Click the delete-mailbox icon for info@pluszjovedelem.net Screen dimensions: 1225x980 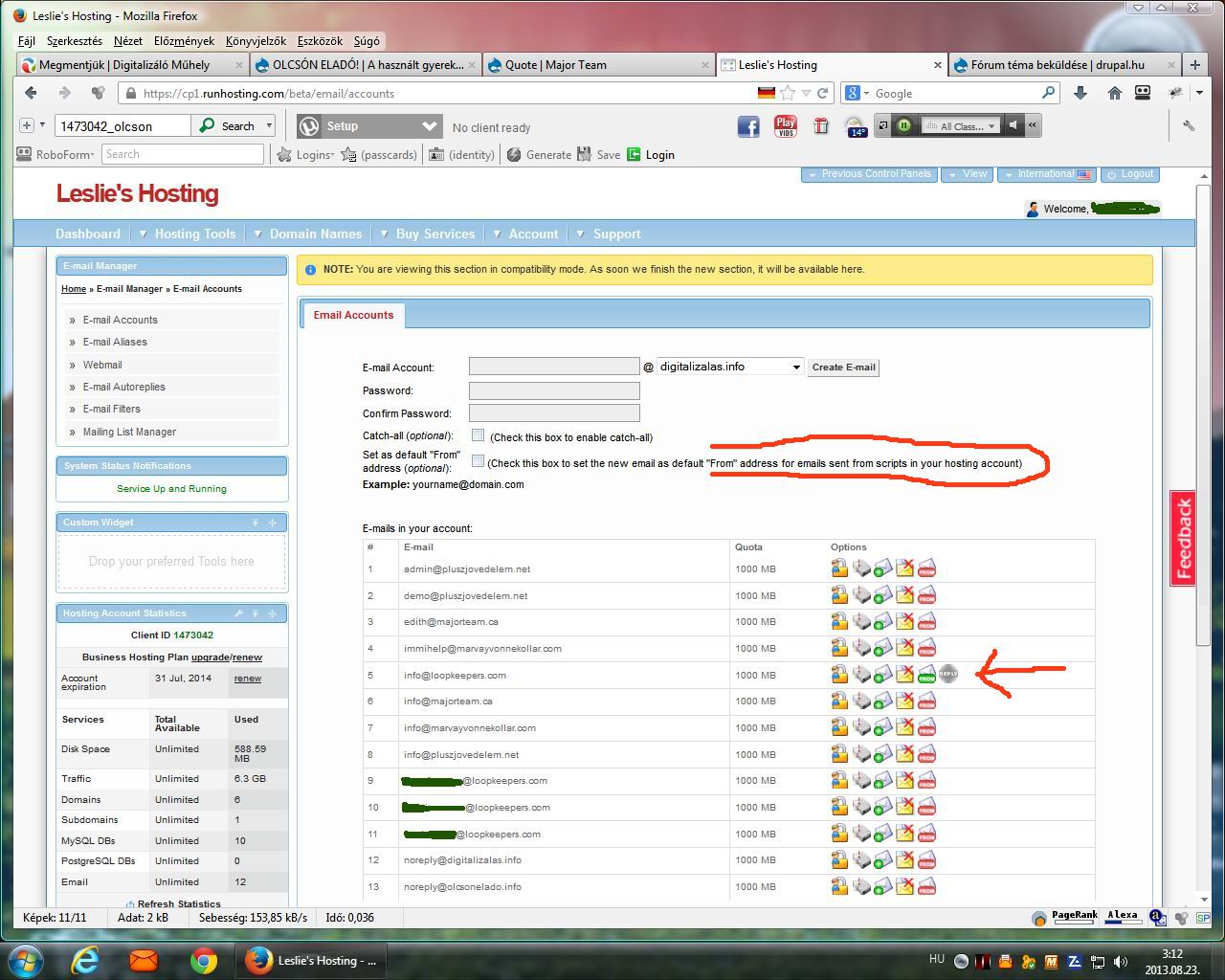tap(904, 754)
